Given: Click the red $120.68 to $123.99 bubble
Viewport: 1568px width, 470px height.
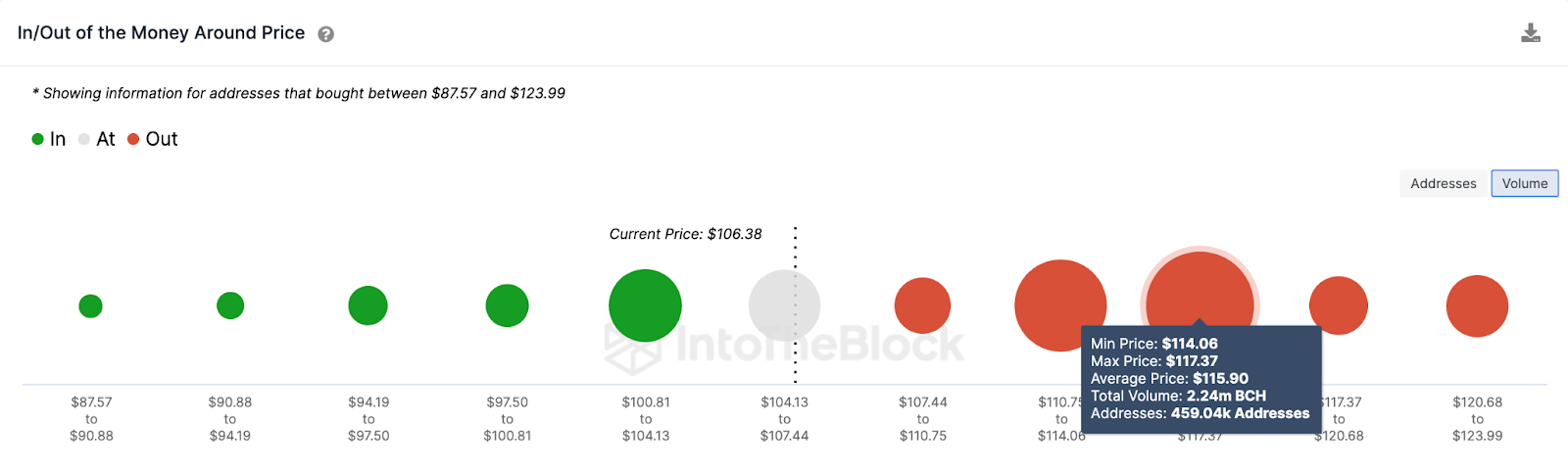Looking at the screenshot, I should [1477, 306].
